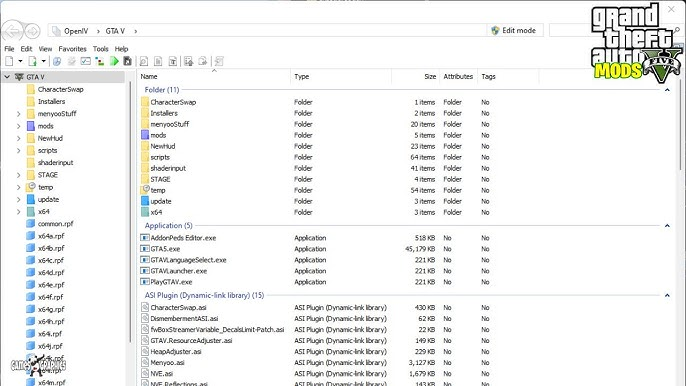Image resolution: width=686 pixels, height=386 pixels.
Task: Click the greyed gear toolbar icon
Action: point(71,61)
